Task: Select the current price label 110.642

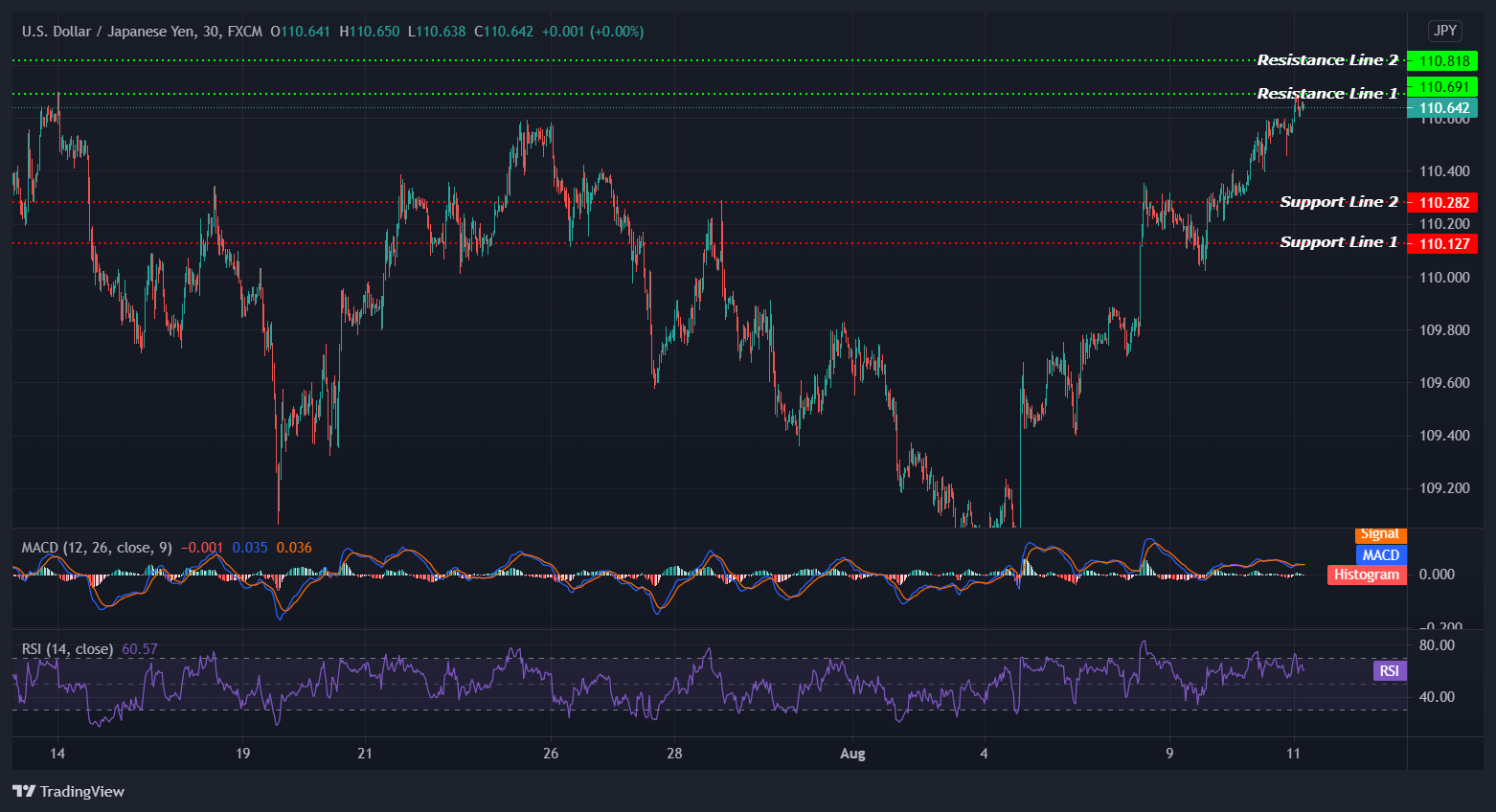Action: tap(1444, 107)
